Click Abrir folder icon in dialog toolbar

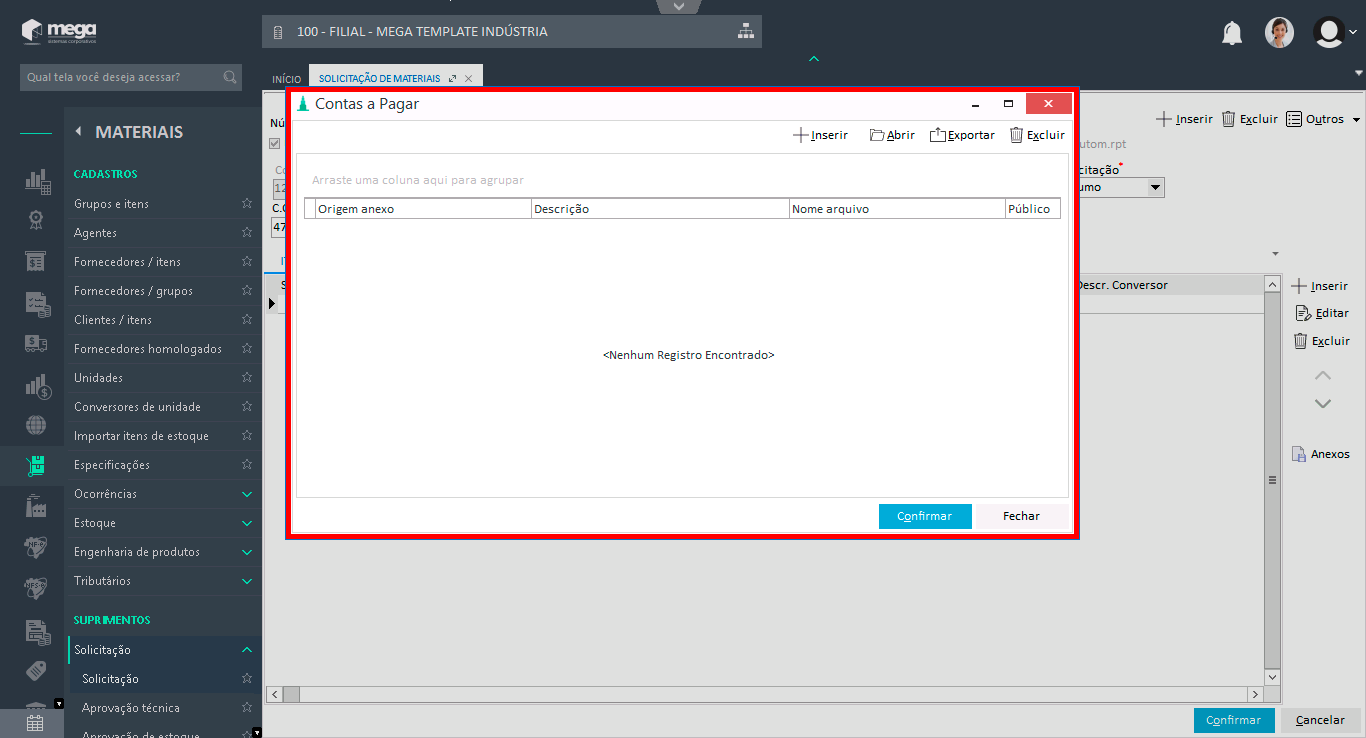click(x=877, y=135)
